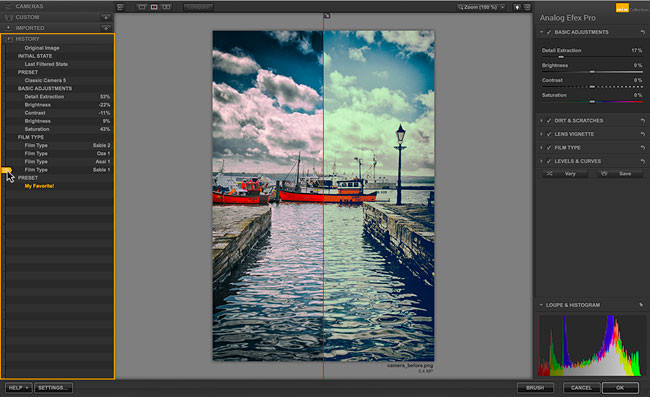650x397 pixels.
Task: Adjust the Brightness slider
Action: (x=592, y=72)
